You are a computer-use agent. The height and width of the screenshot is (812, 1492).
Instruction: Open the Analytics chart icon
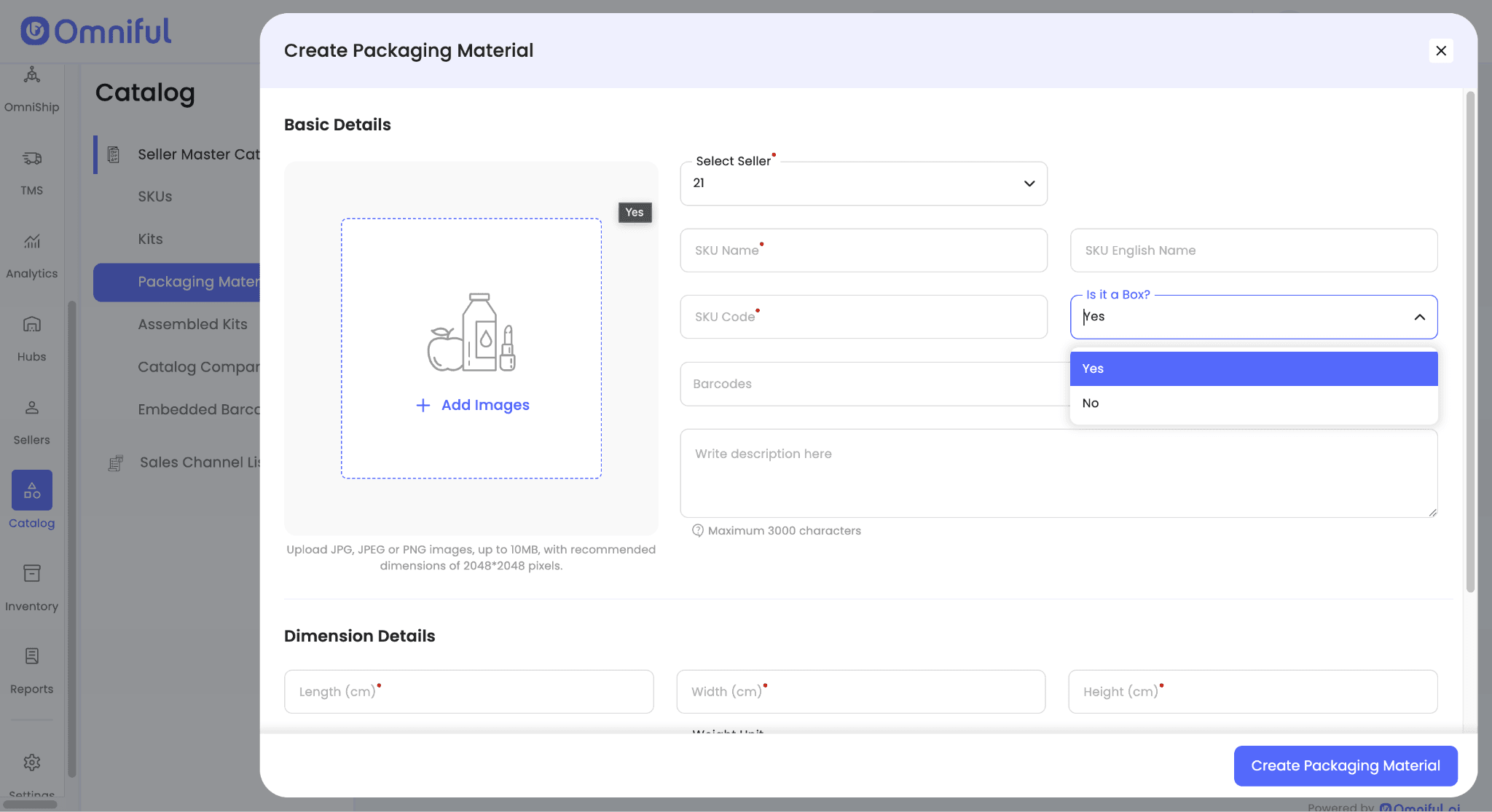[x=31, y=241]
